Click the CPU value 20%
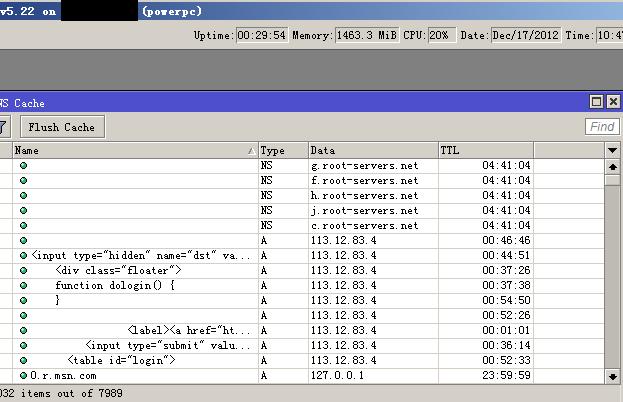 click(x=441, y=35)
